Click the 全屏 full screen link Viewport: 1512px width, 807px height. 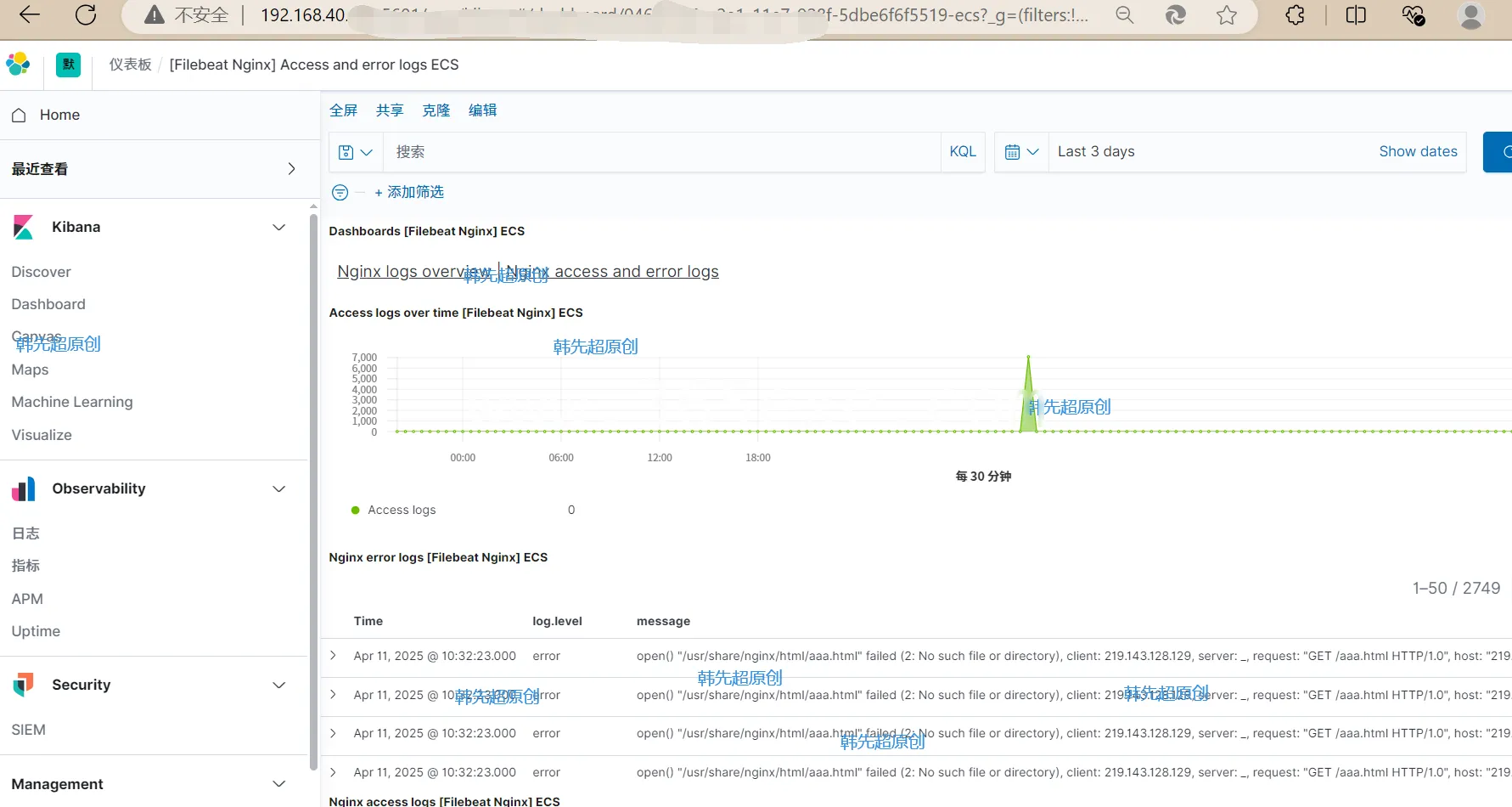coord(344,110)
